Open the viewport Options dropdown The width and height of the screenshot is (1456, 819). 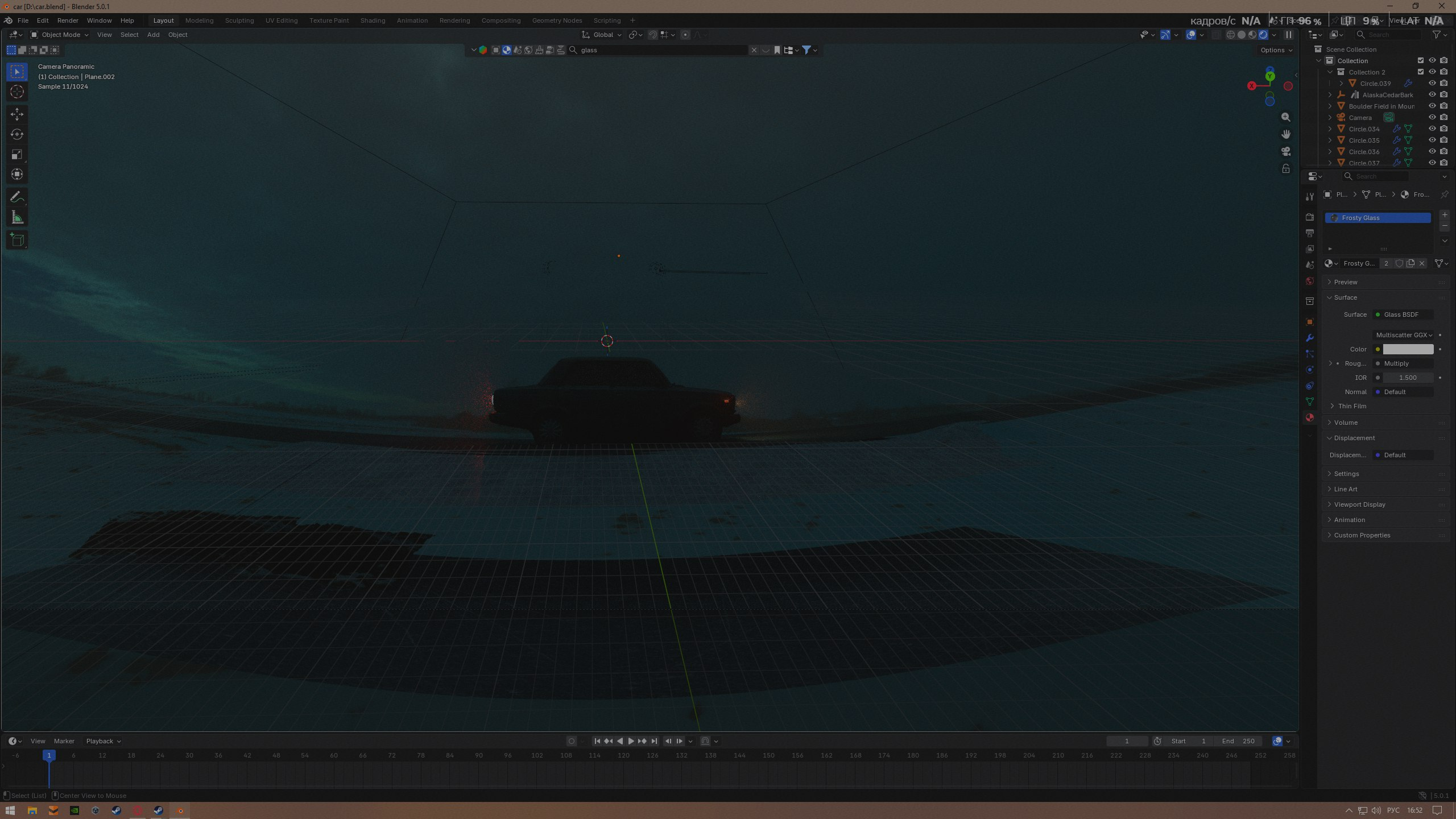tap(1276, 50)
